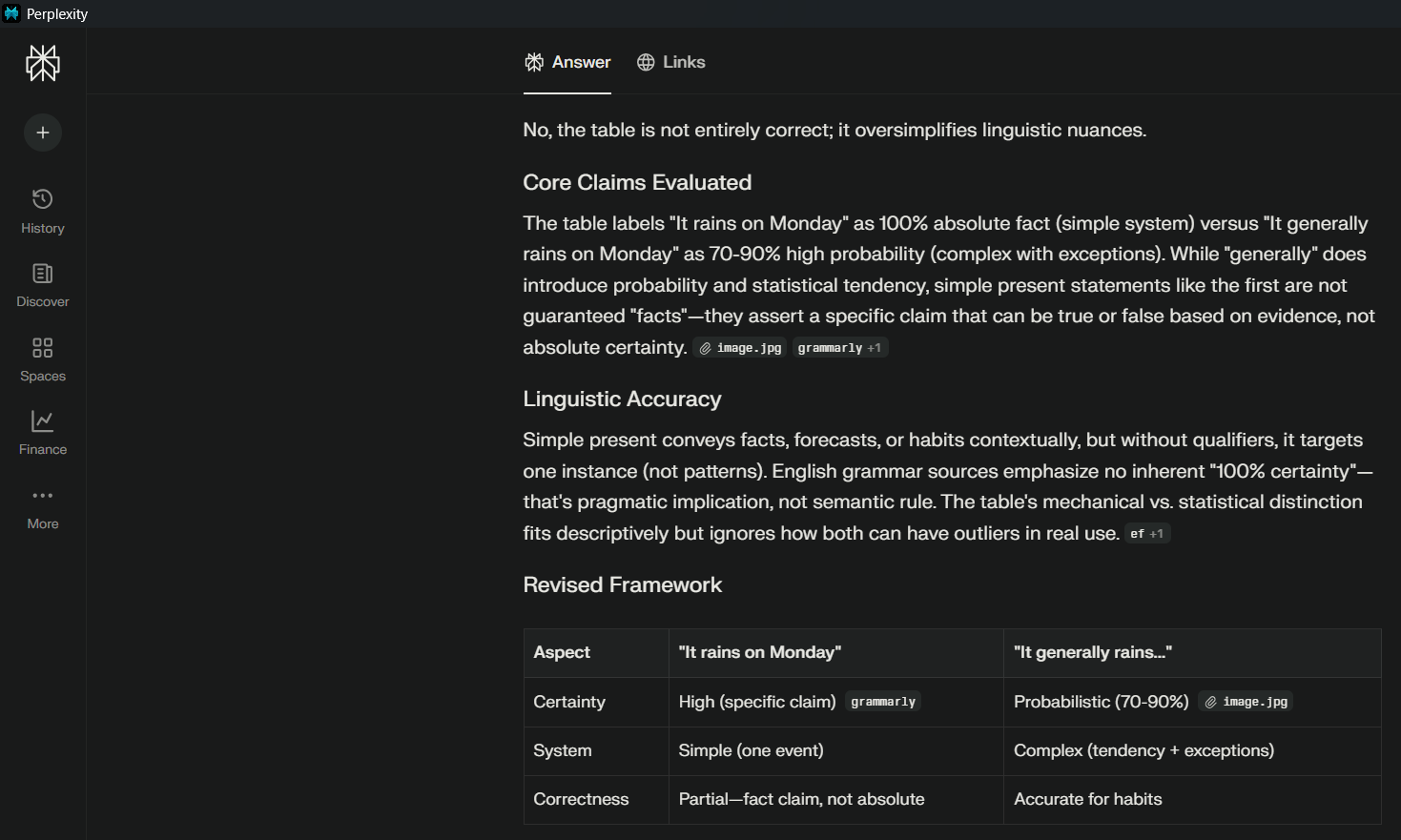Viewport: 1401px width, 840px height.
Task: Open the History page
Action: coord(43,211)
